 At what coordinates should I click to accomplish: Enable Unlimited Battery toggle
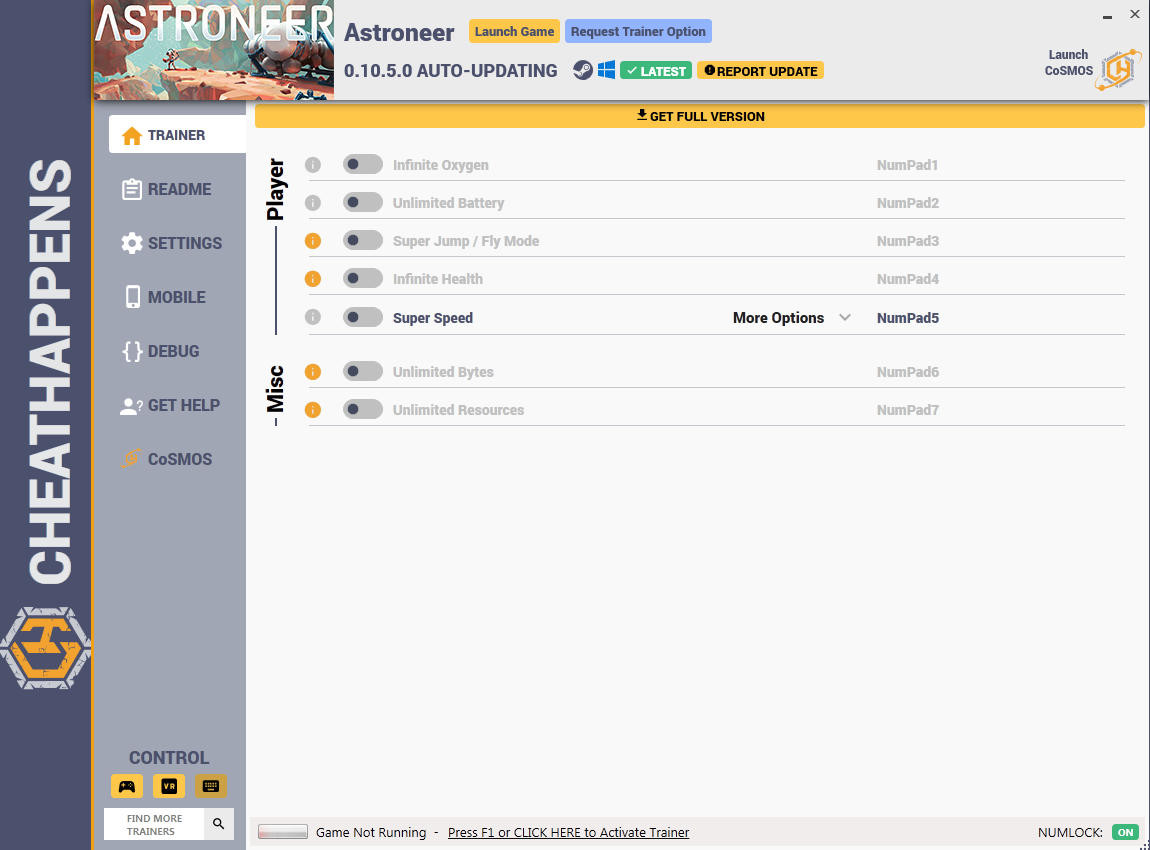[363, 202]
